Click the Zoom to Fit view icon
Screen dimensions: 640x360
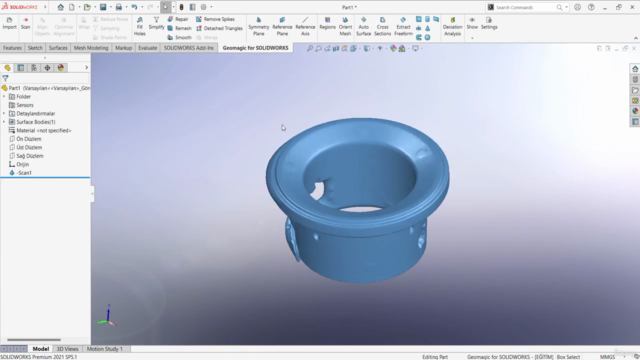(310, 48)
